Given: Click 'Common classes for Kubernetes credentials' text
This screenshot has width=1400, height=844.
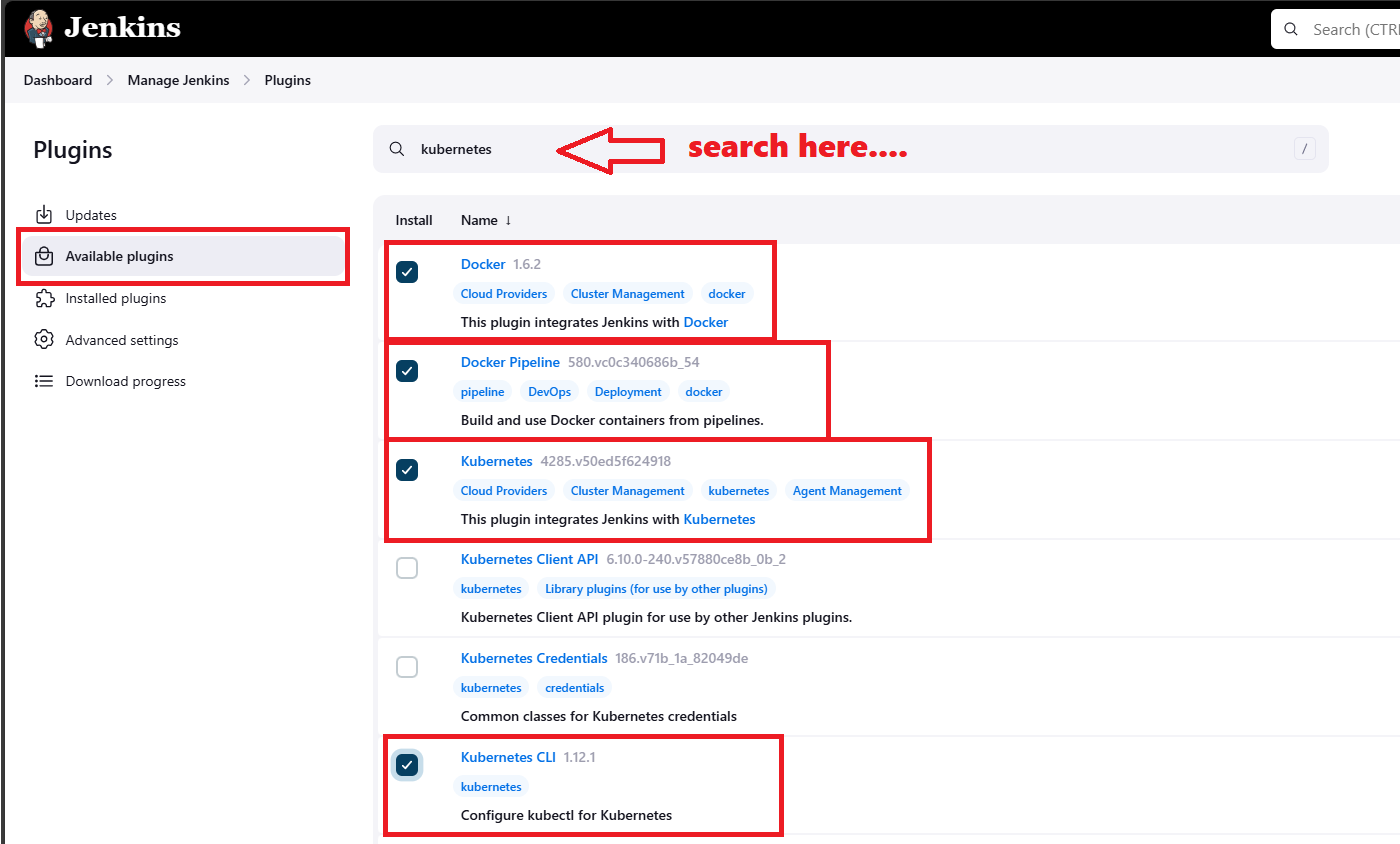Looking at the screenshot, I should point(599,716).
